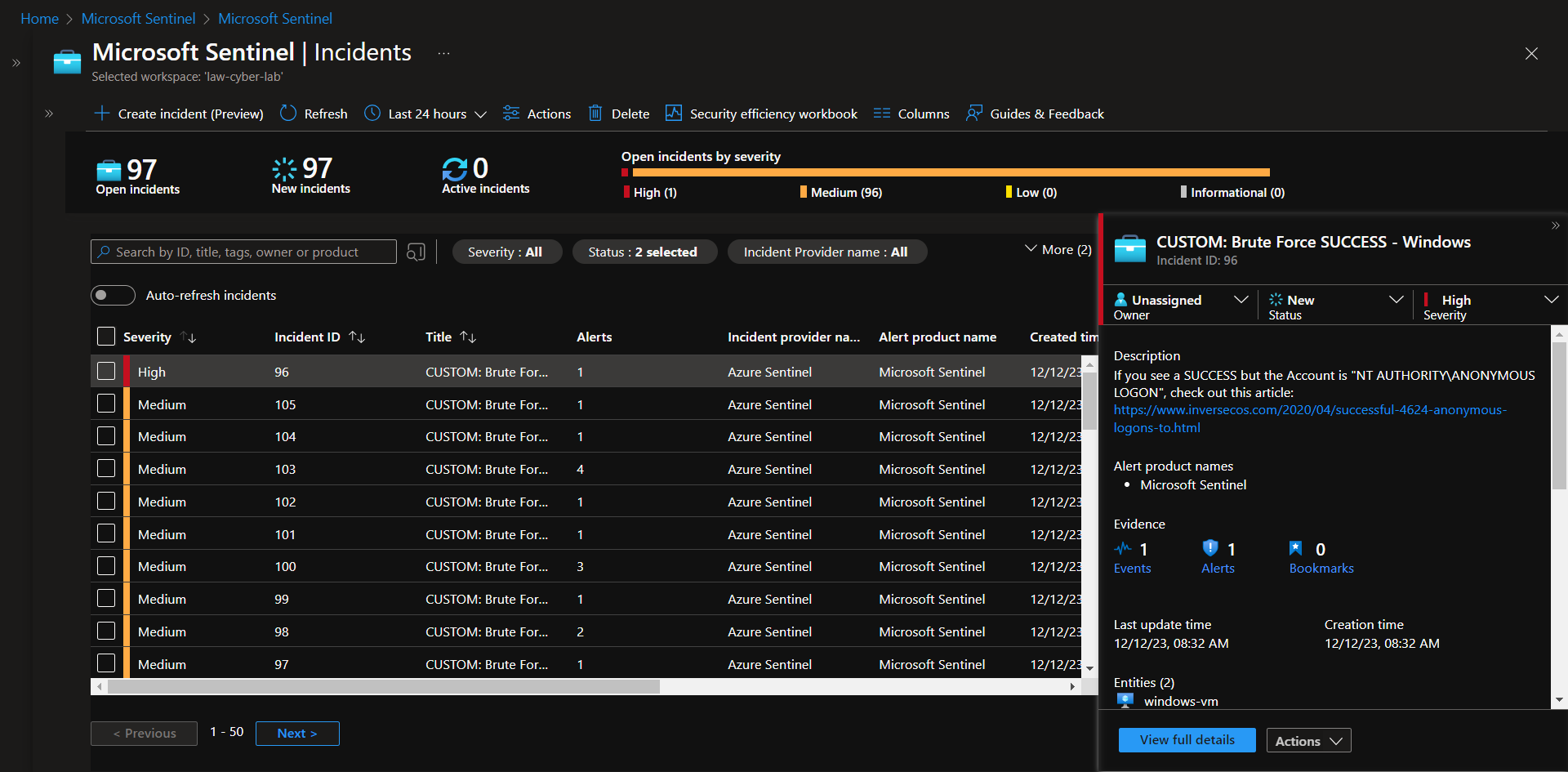
Task: Click Security efficiency workbook label
Action: (x=773, y=114)
